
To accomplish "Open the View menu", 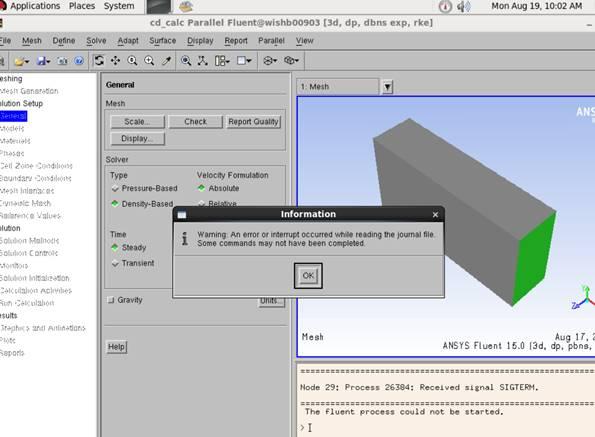I will pos(305,41).
